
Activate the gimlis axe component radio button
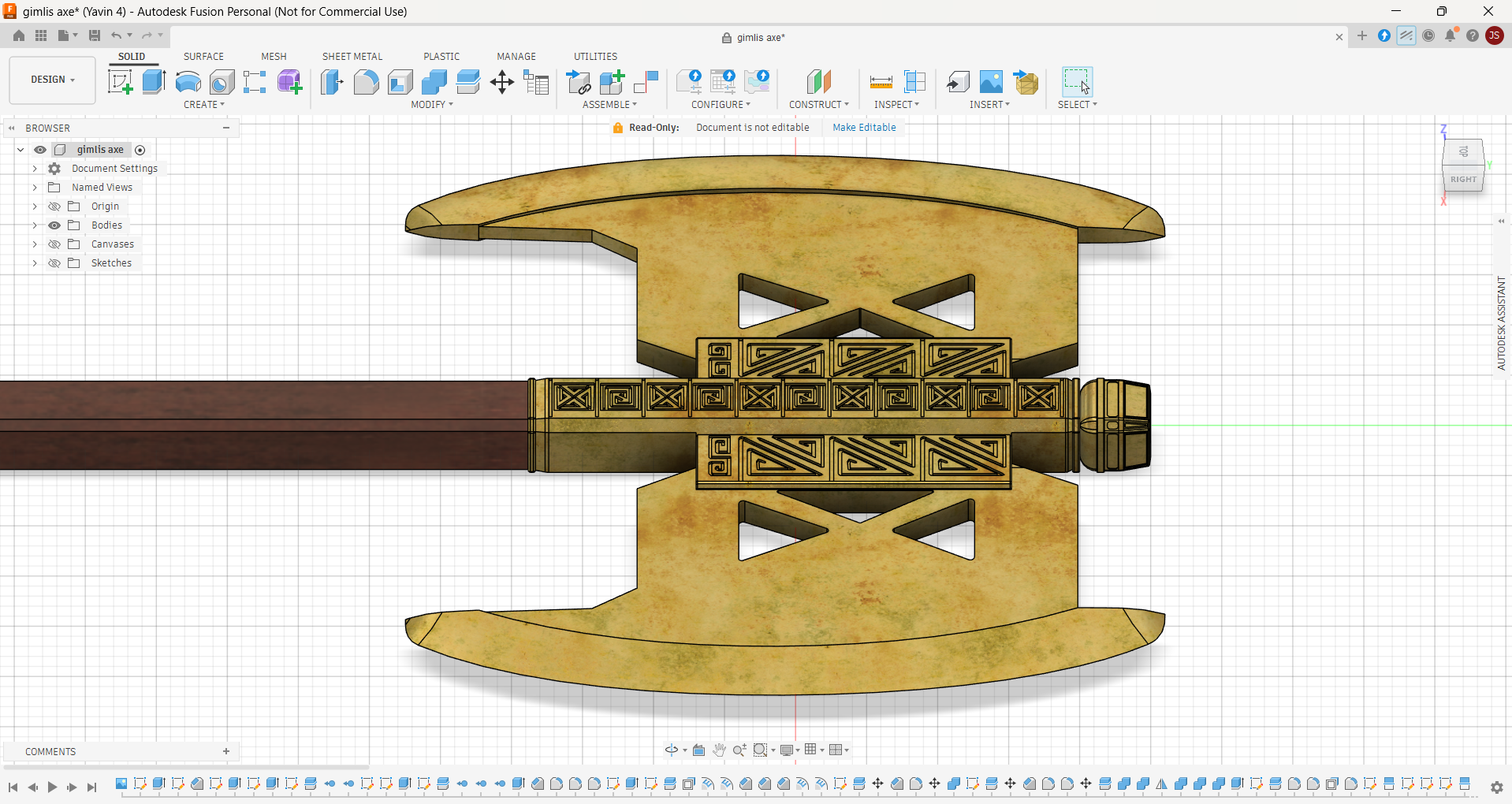(x=140, y=150)
